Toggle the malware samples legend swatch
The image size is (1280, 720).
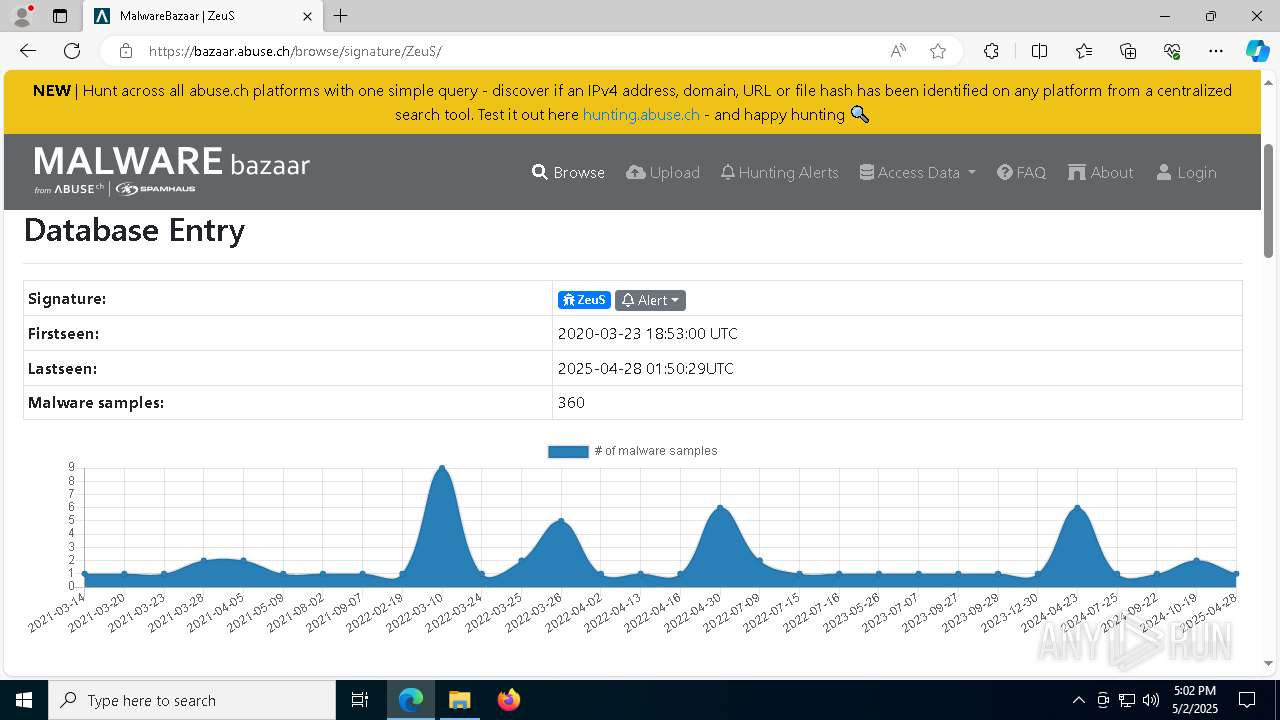pos(568,451)
